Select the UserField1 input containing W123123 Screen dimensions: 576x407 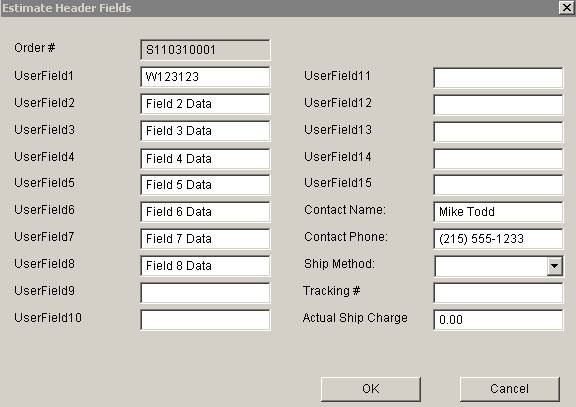point(205,77)
